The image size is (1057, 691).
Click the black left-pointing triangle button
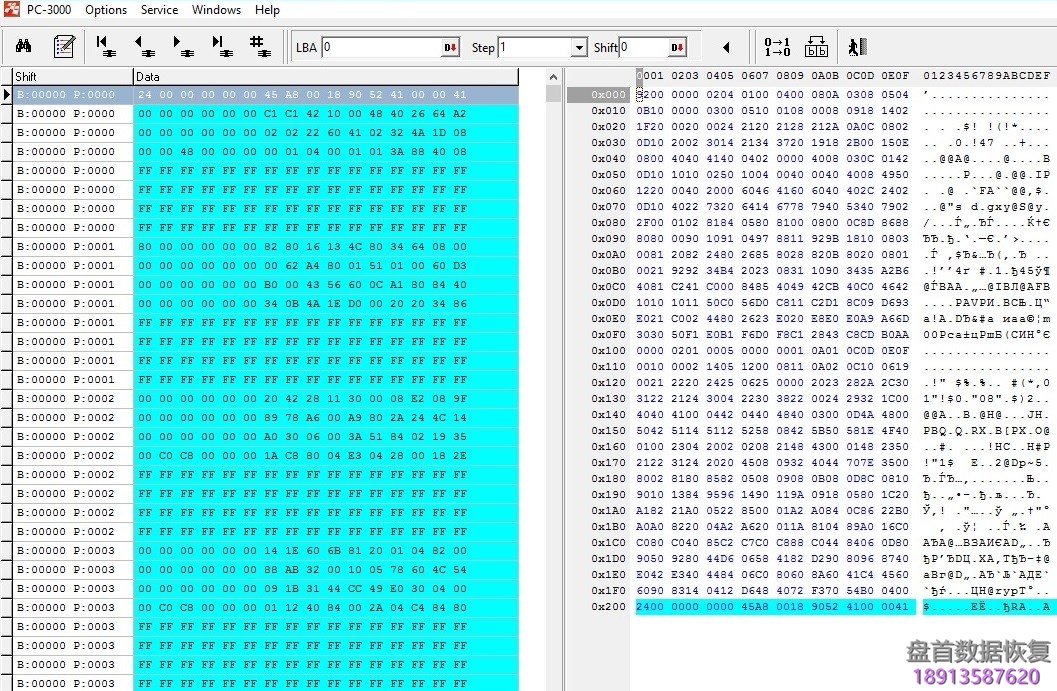[x=727, y=47]
